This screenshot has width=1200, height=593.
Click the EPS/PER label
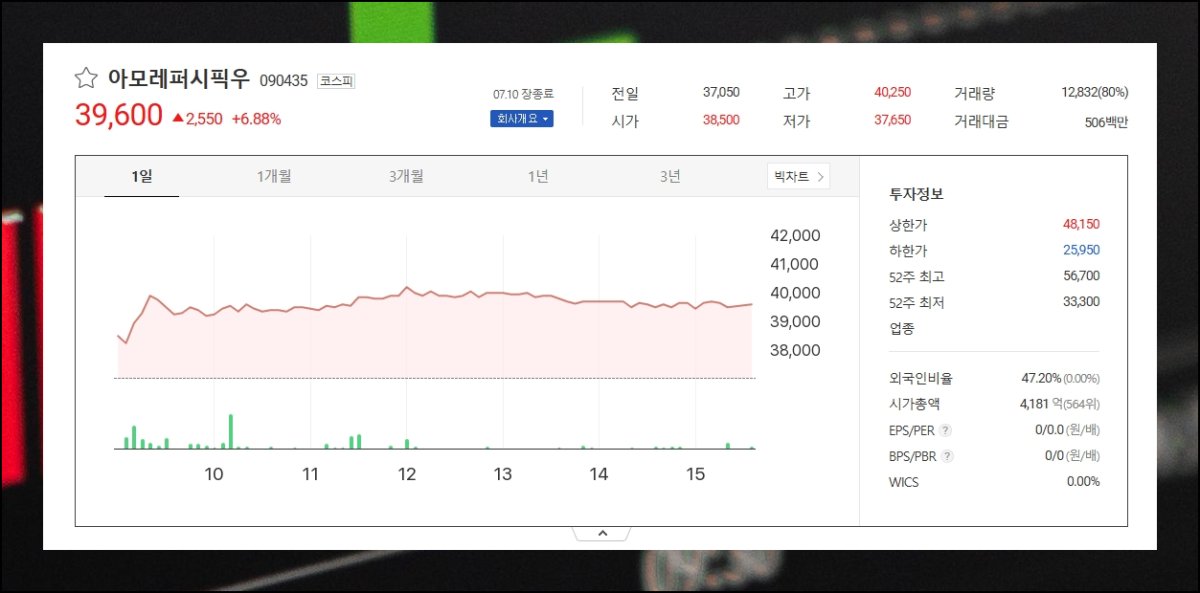click(912, 431)
